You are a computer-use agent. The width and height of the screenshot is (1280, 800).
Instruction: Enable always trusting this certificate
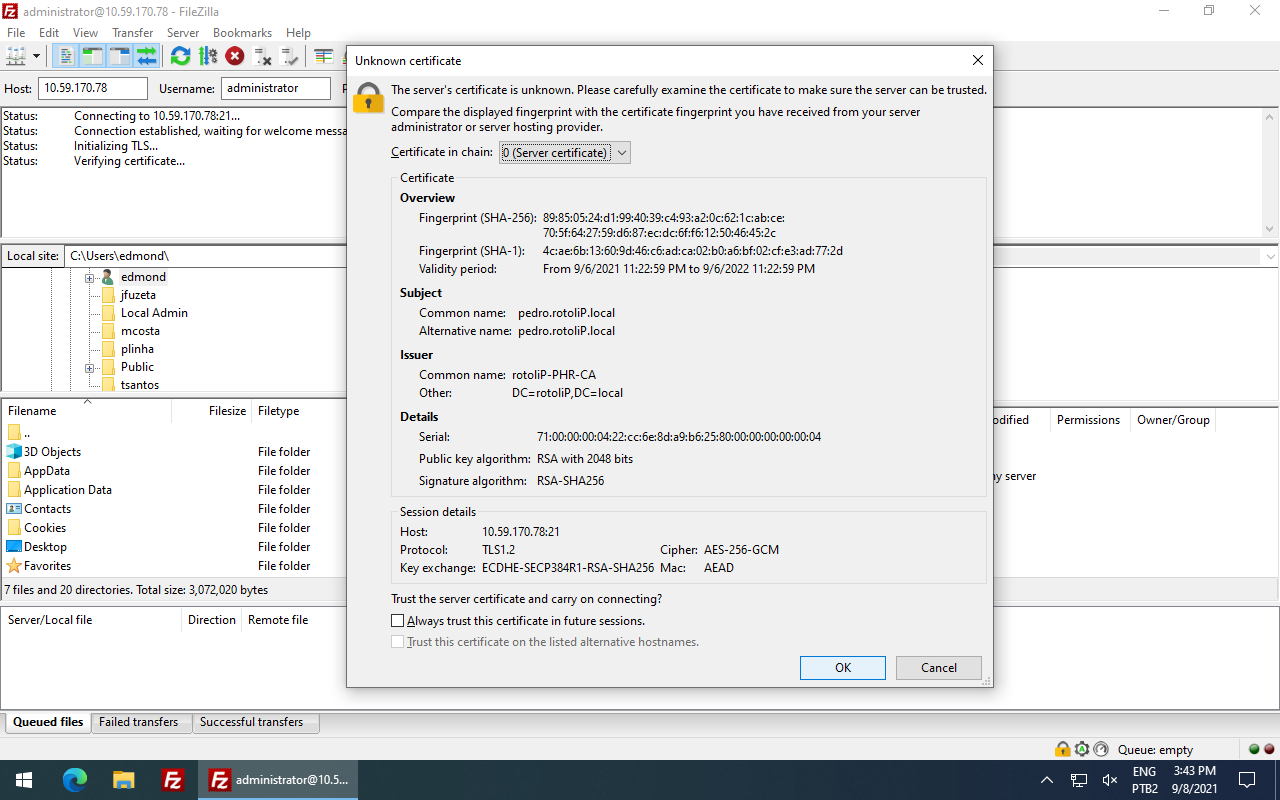(x=397, y=620)
